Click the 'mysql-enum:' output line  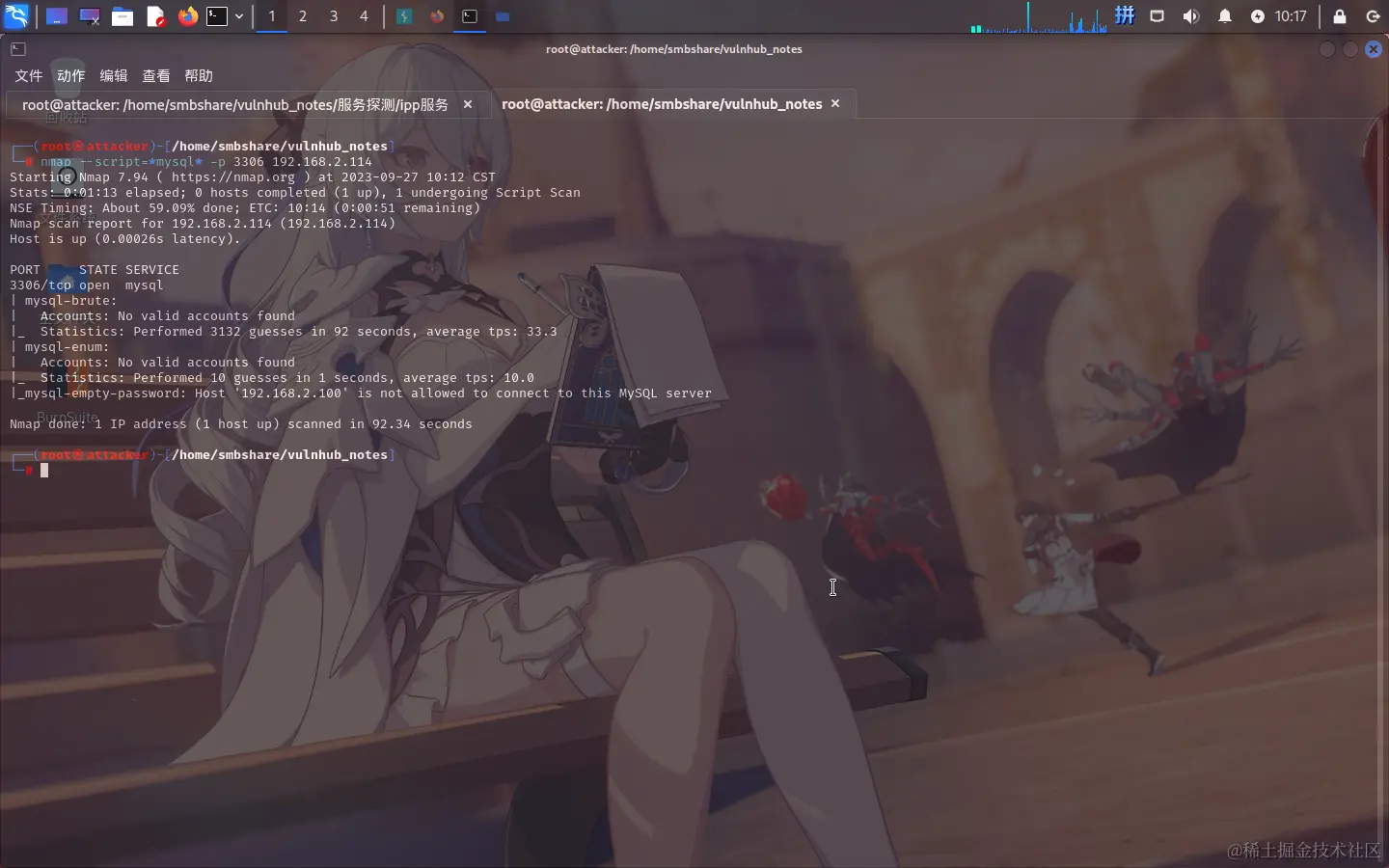click(59, 347)
